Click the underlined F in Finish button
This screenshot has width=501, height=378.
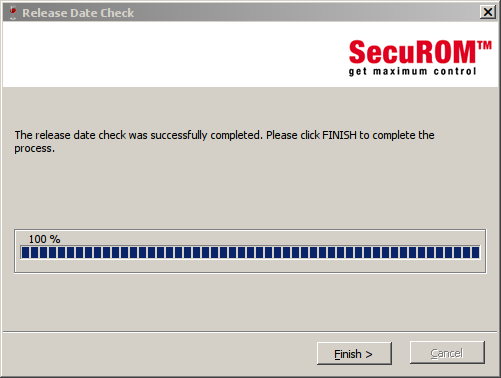click(337, 354)
